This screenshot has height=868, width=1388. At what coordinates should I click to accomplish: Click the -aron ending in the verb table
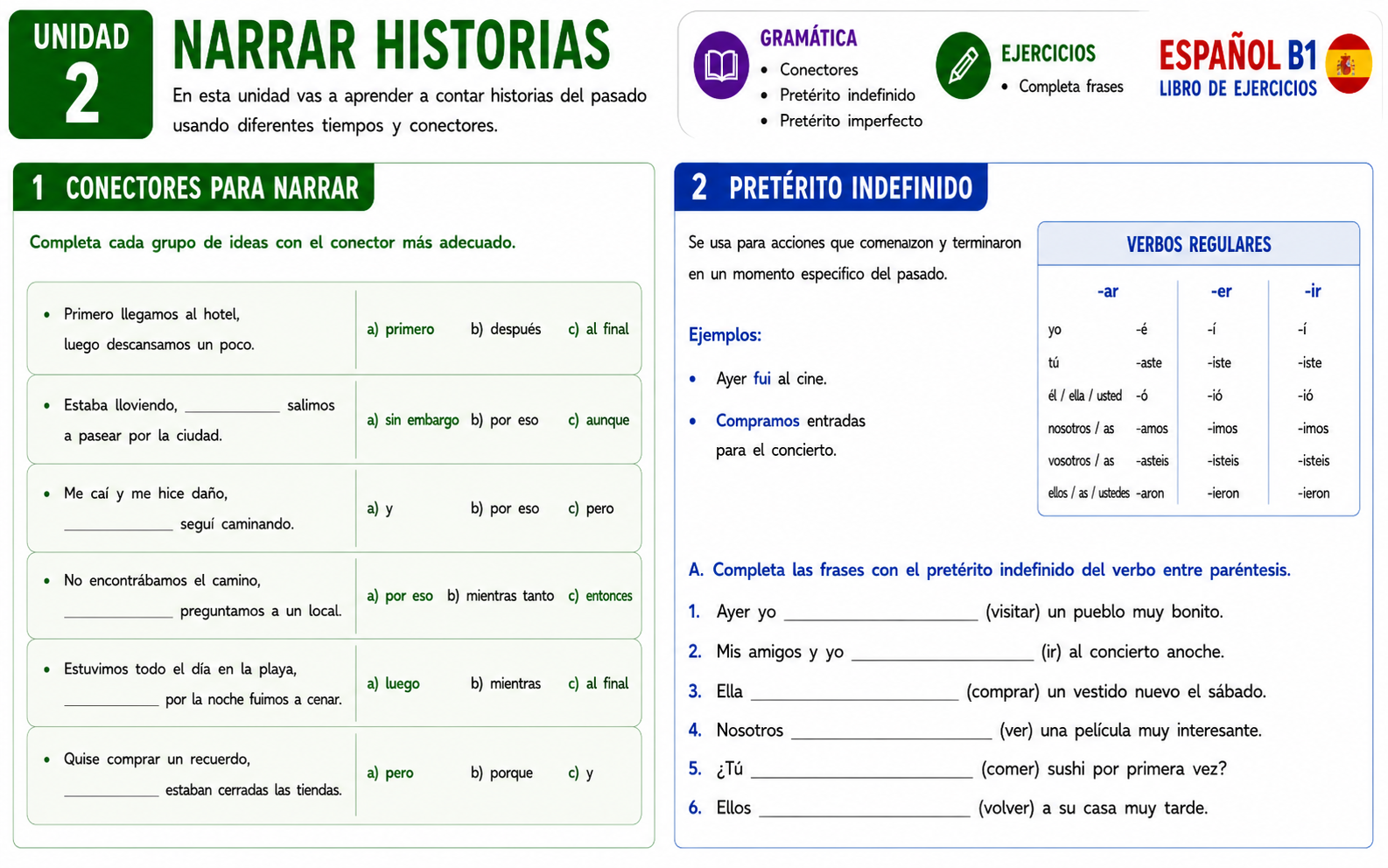click(x=1150, y=493)
